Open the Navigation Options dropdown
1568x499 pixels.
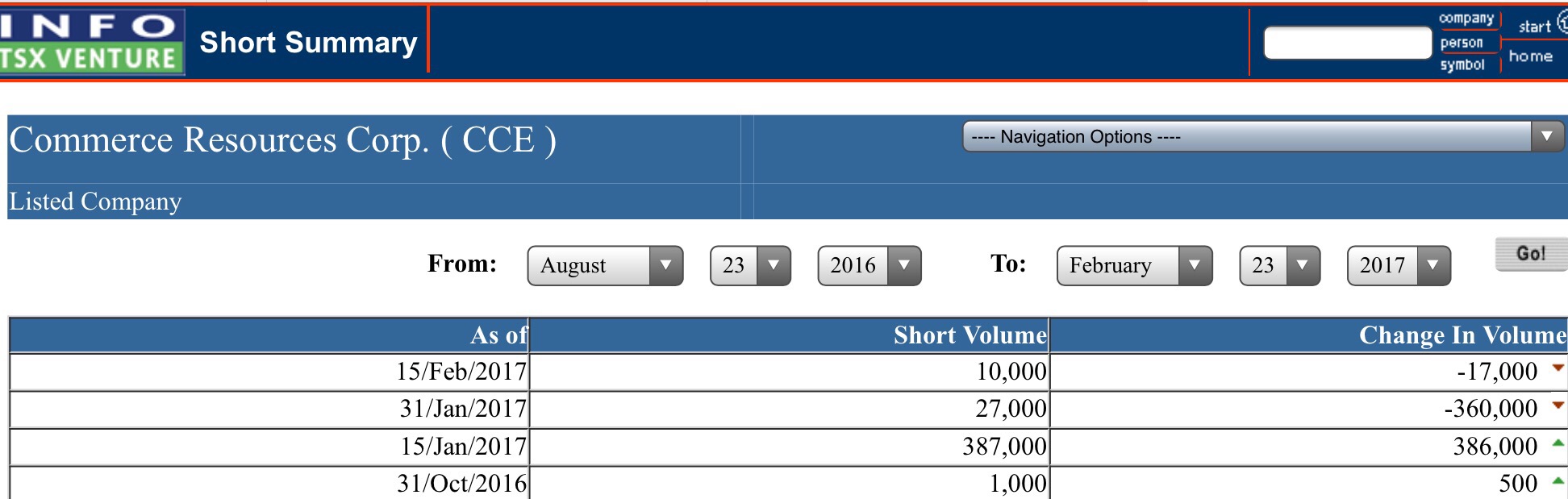click(1263, 136)
